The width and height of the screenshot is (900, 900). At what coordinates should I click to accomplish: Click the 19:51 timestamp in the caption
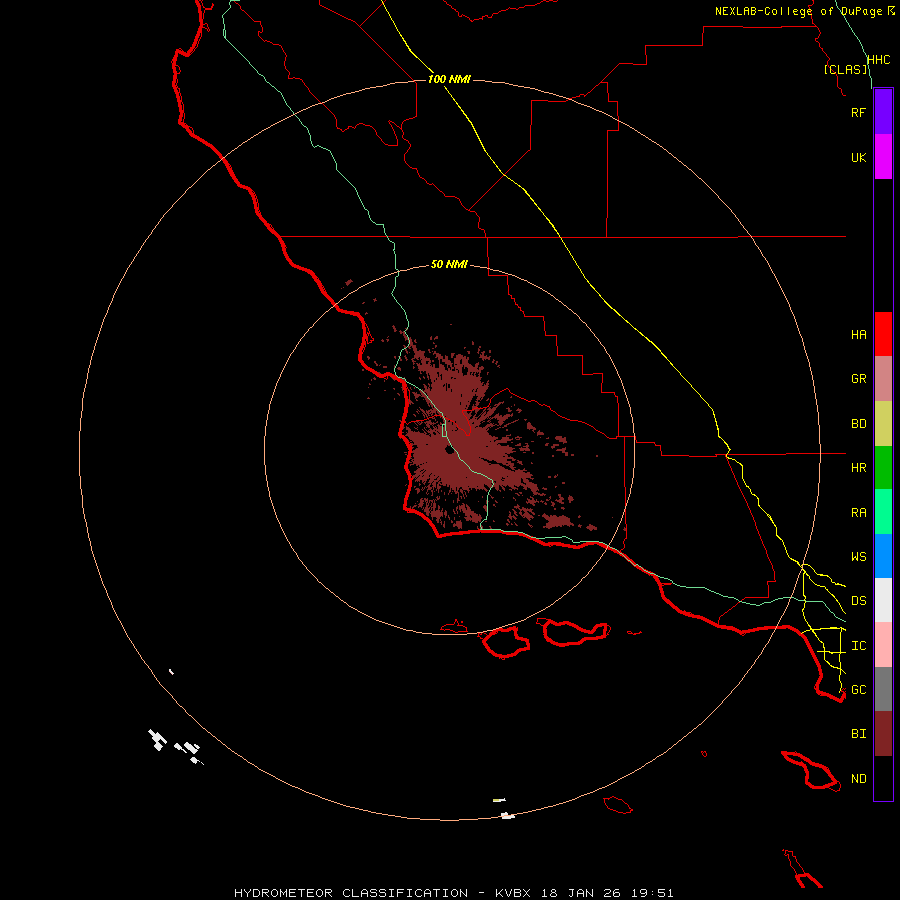click(651, 893)
